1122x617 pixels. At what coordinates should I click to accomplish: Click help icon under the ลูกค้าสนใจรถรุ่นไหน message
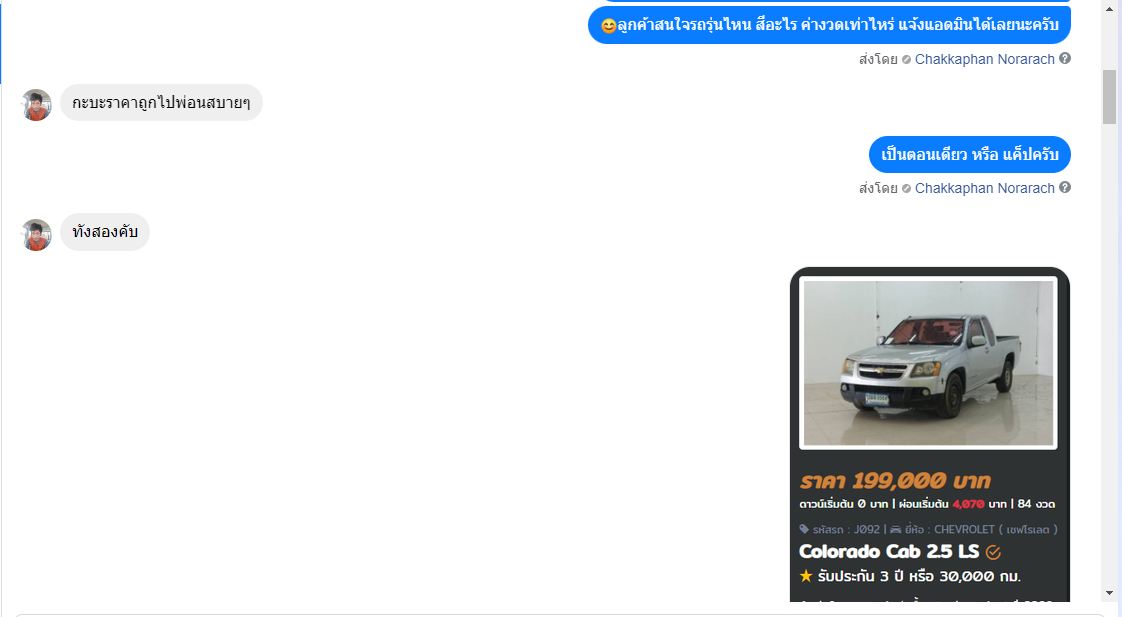point(1065,59)
